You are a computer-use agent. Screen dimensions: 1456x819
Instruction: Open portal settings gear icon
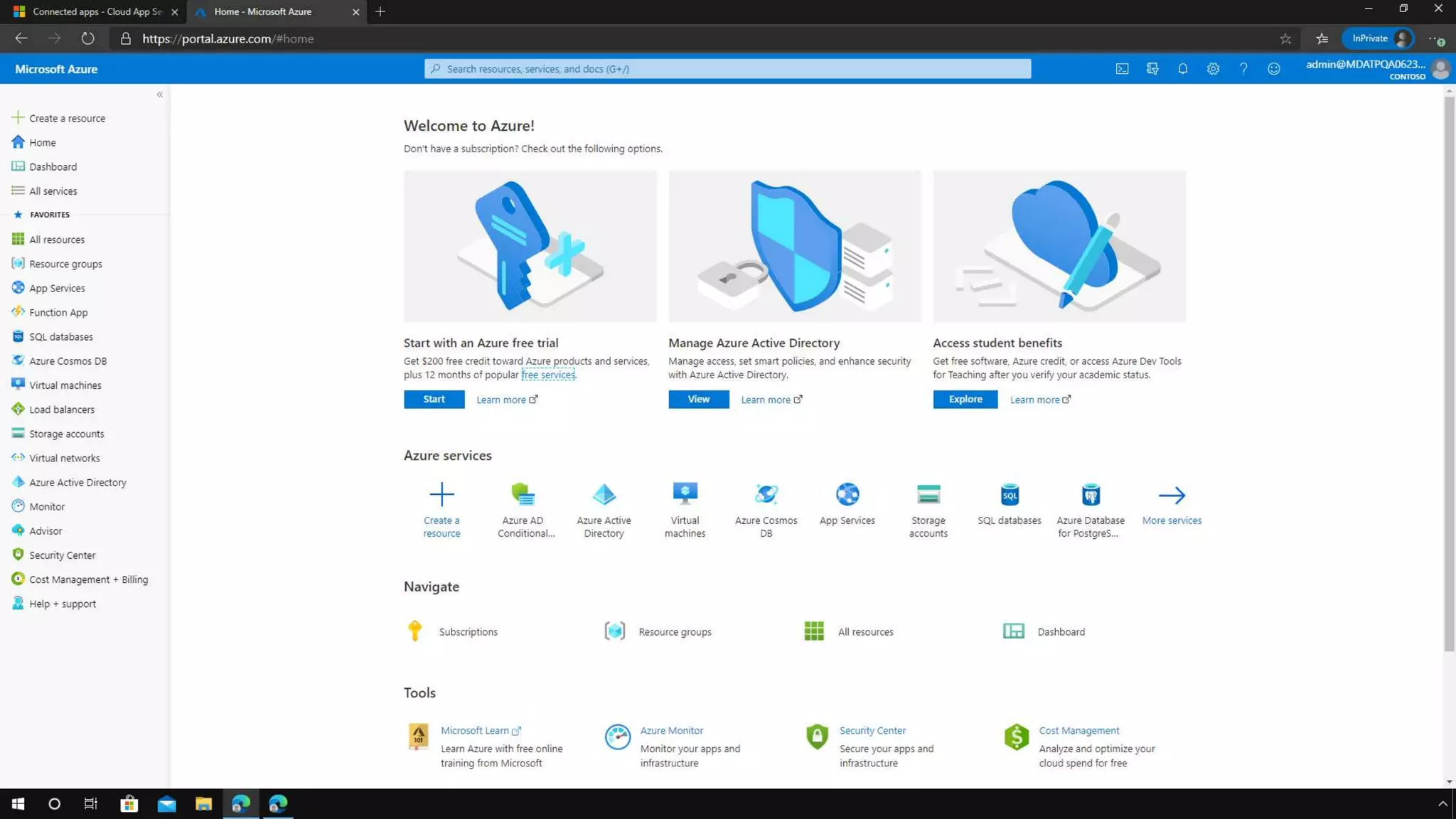point(1213,69)
